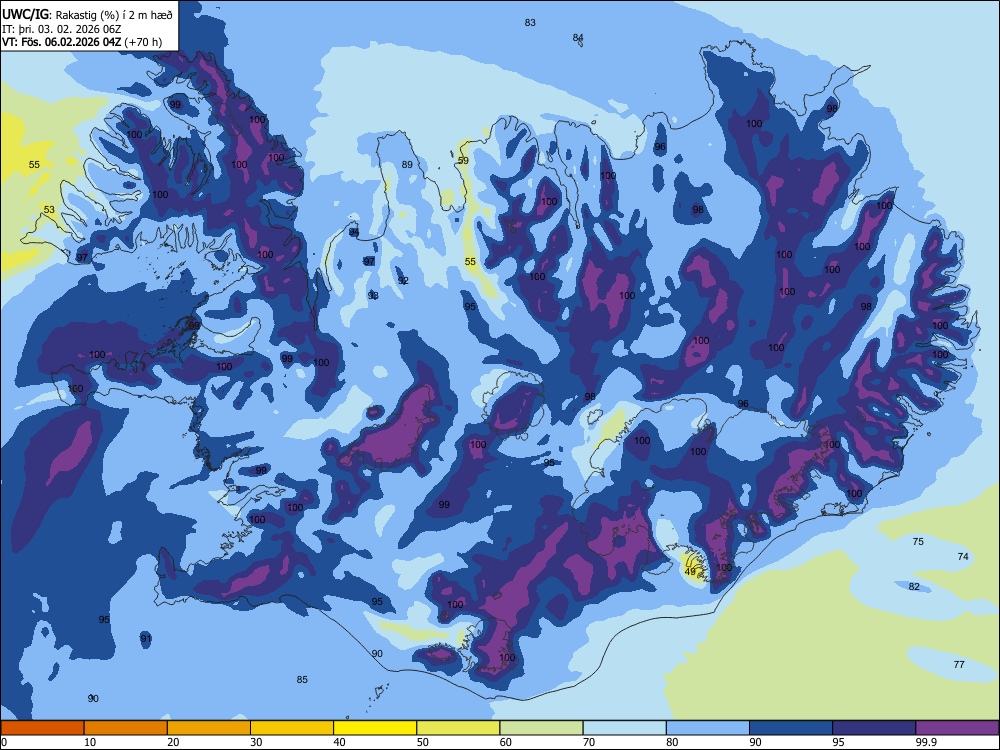
Task: Click the low humidity value '49' in the southeast
Action: click(690, 572)
